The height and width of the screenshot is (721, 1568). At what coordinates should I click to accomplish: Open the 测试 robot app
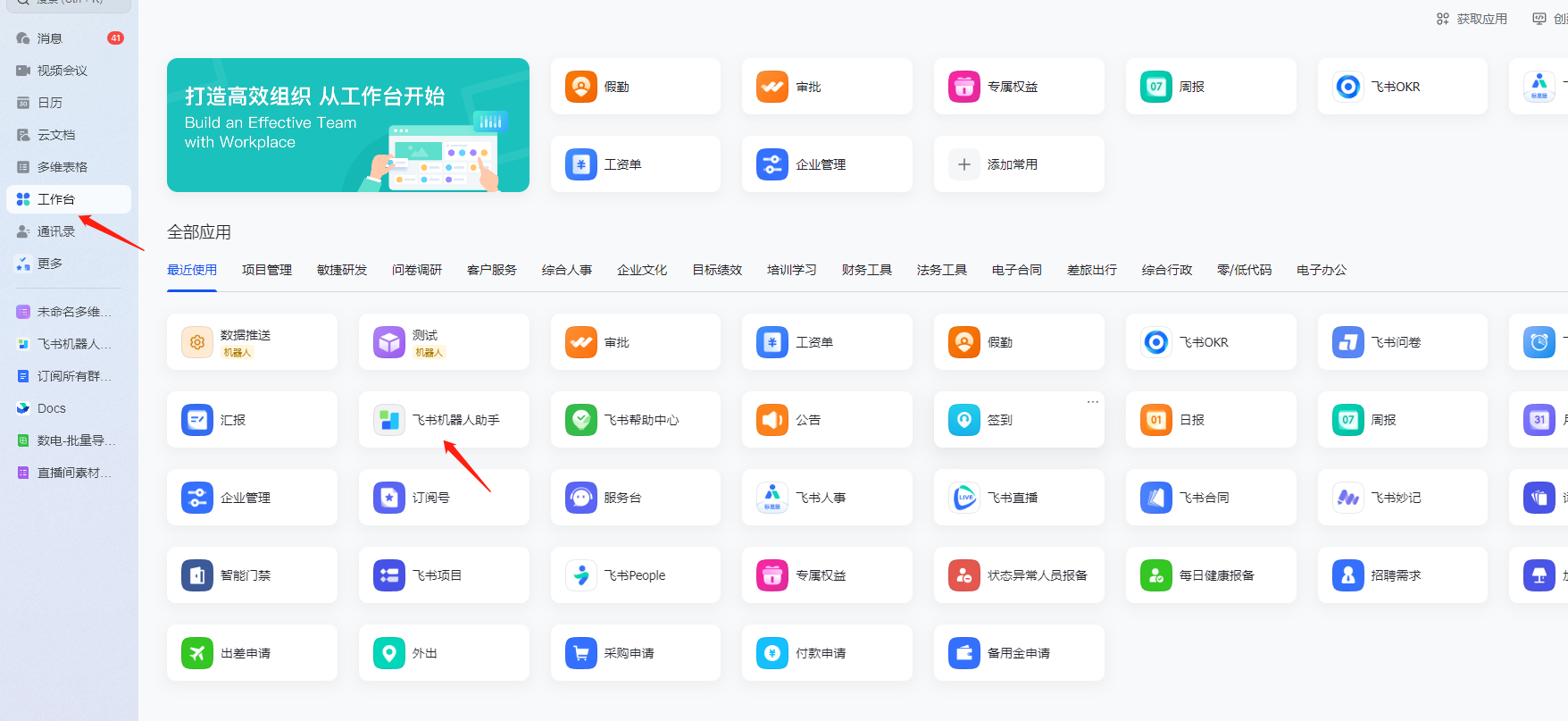tap(444, 342)
